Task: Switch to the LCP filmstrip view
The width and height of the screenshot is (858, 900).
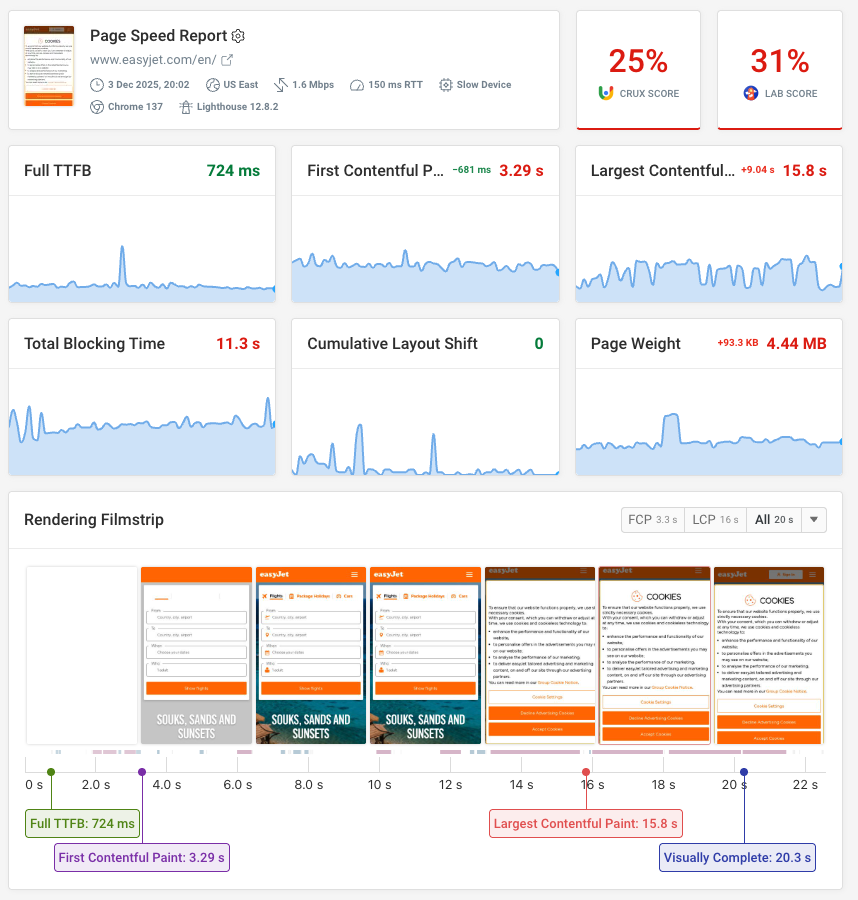Action: [715, 519]
